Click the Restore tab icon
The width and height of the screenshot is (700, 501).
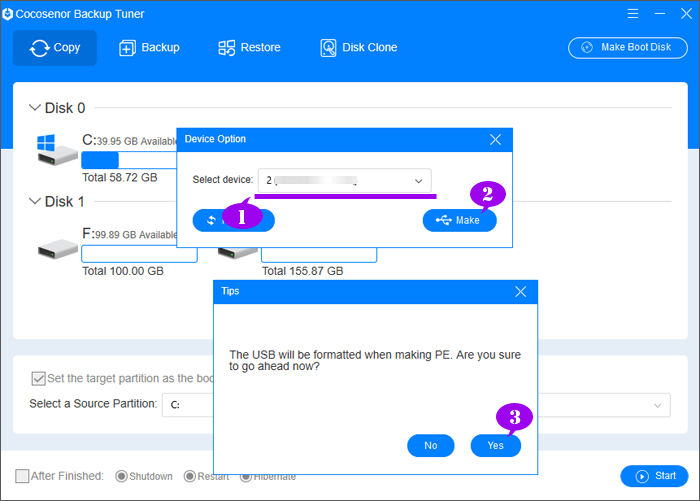(x=226, y=48)
